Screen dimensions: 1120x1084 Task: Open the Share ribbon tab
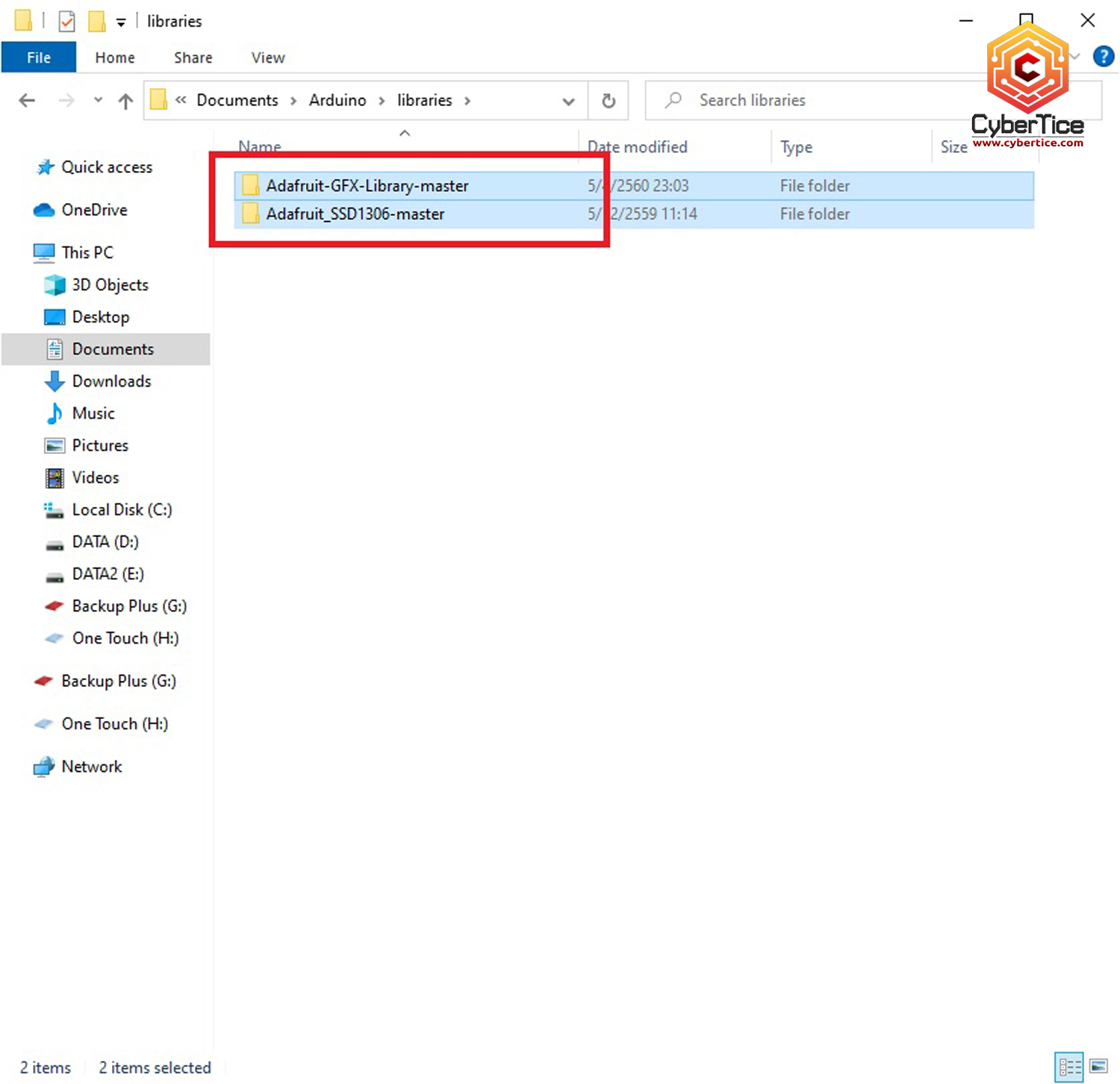pyautogui.click(x=193, y=57)
